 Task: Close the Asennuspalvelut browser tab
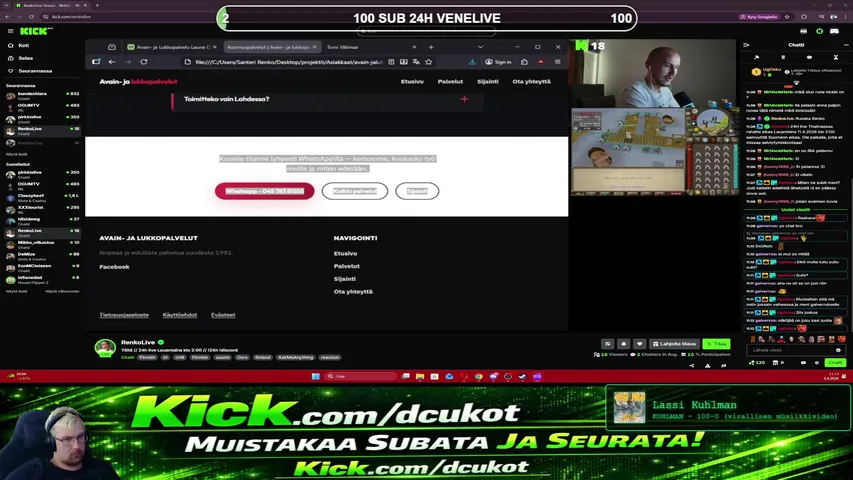pyautogui.click(x=314, y=47)
